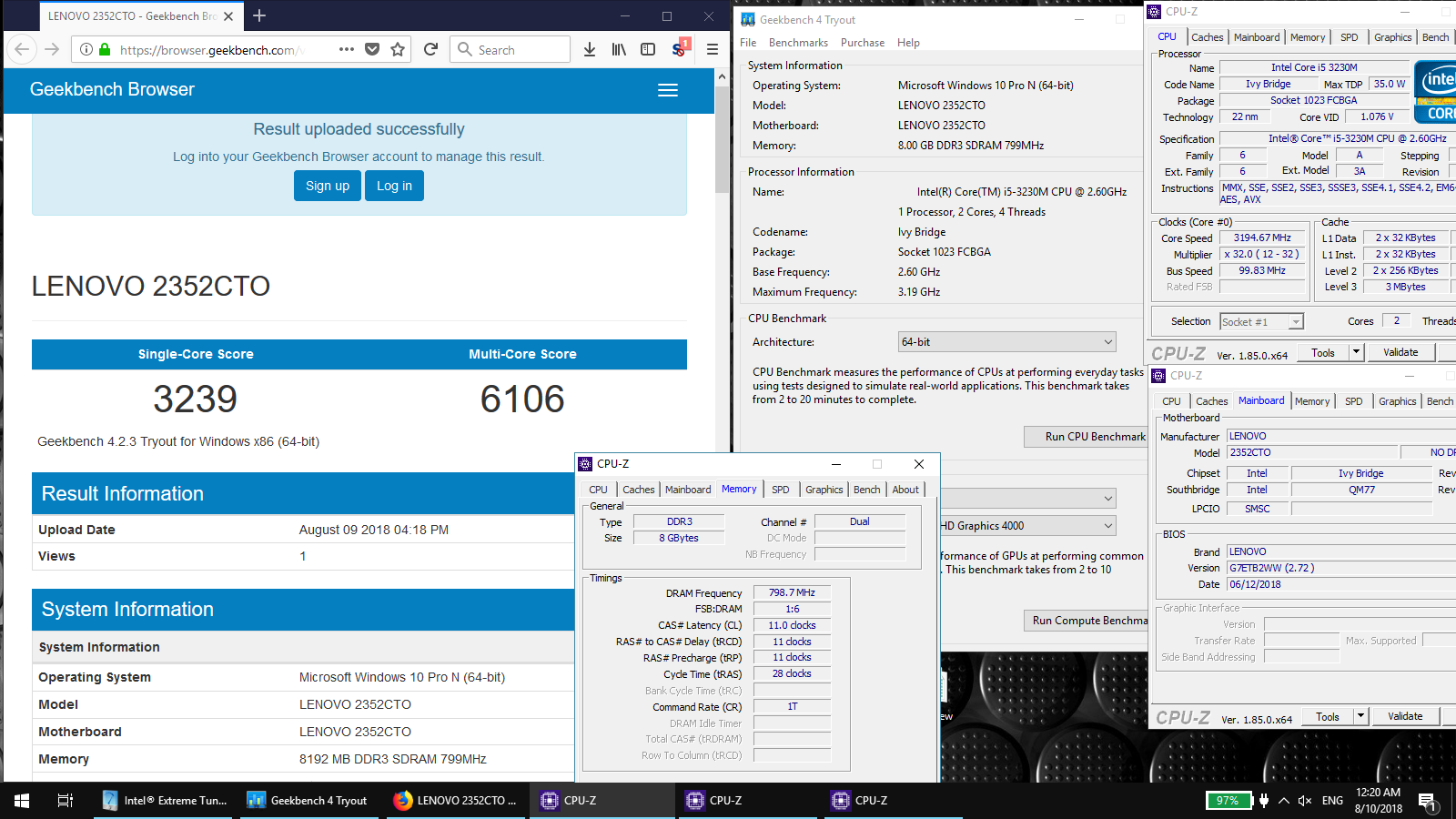Click the muted volume tray icon

pos(1305,801)
